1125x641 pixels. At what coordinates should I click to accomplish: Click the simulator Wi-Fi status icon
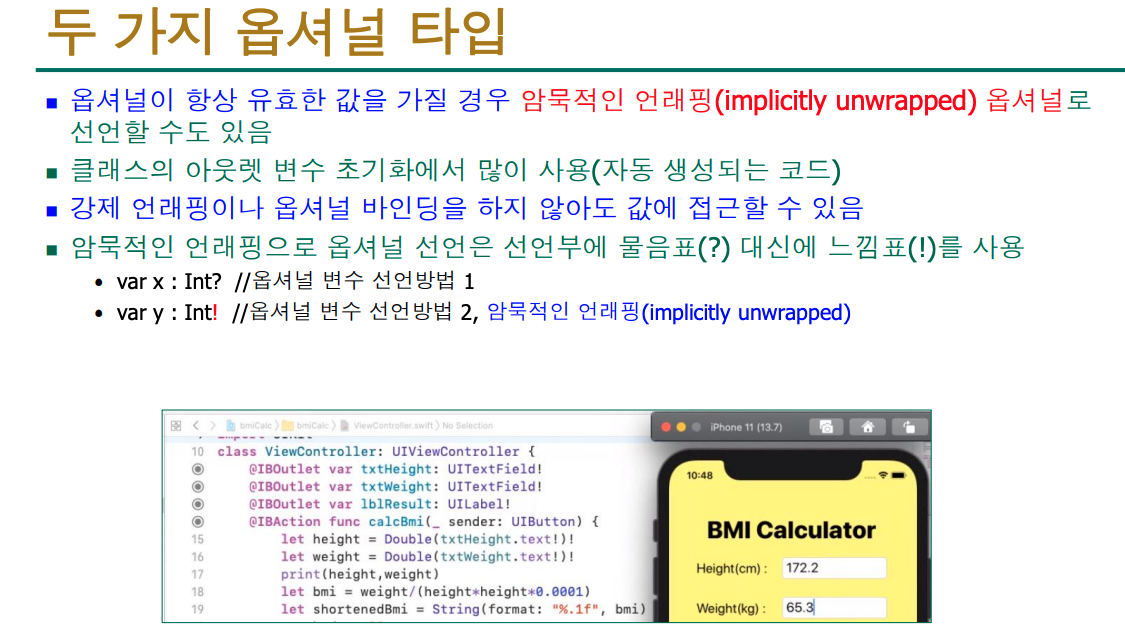(x=883, y=475)
